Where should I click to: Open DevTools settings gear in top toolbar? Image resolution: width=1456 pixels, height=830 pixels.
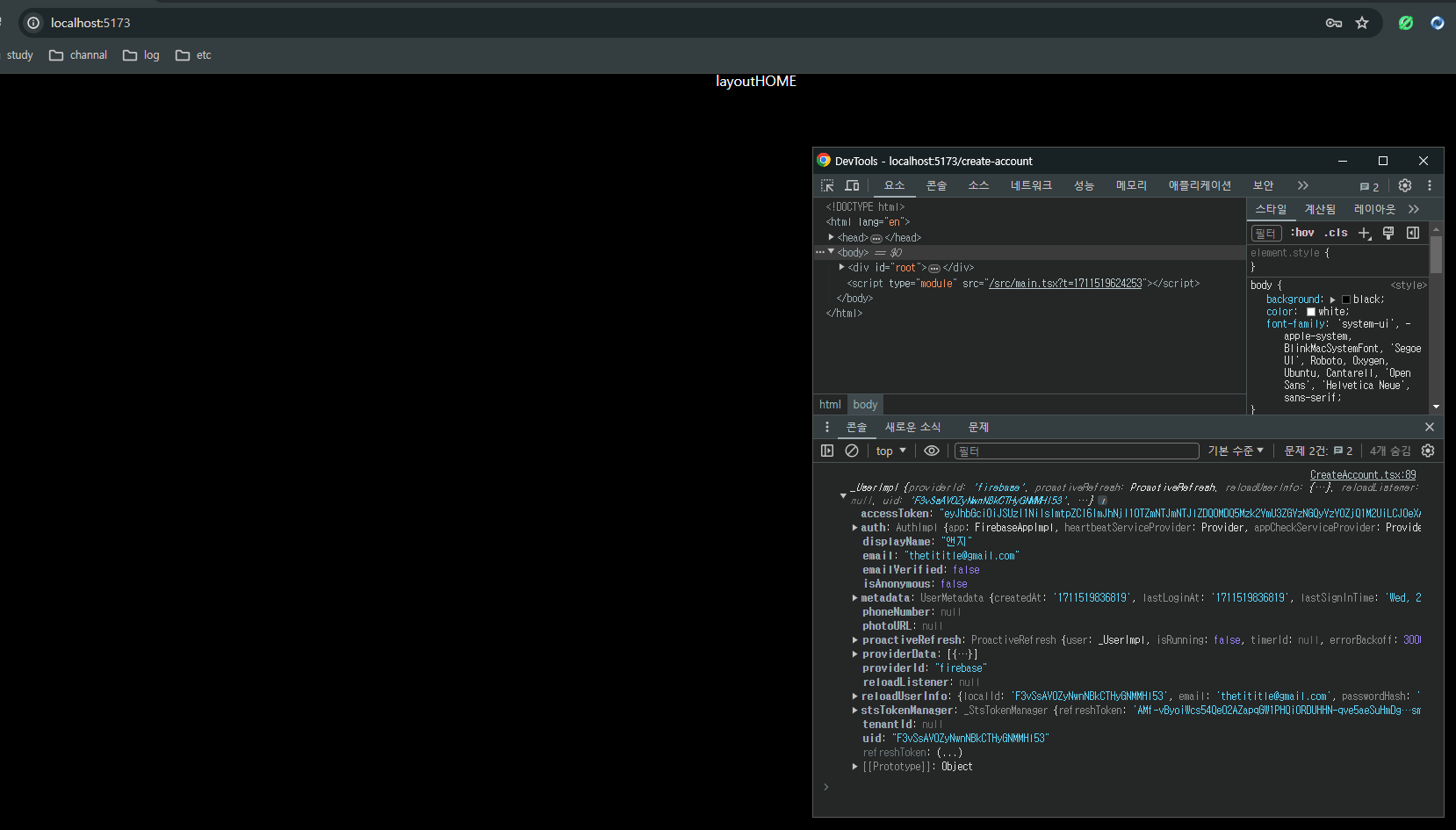1405,185
